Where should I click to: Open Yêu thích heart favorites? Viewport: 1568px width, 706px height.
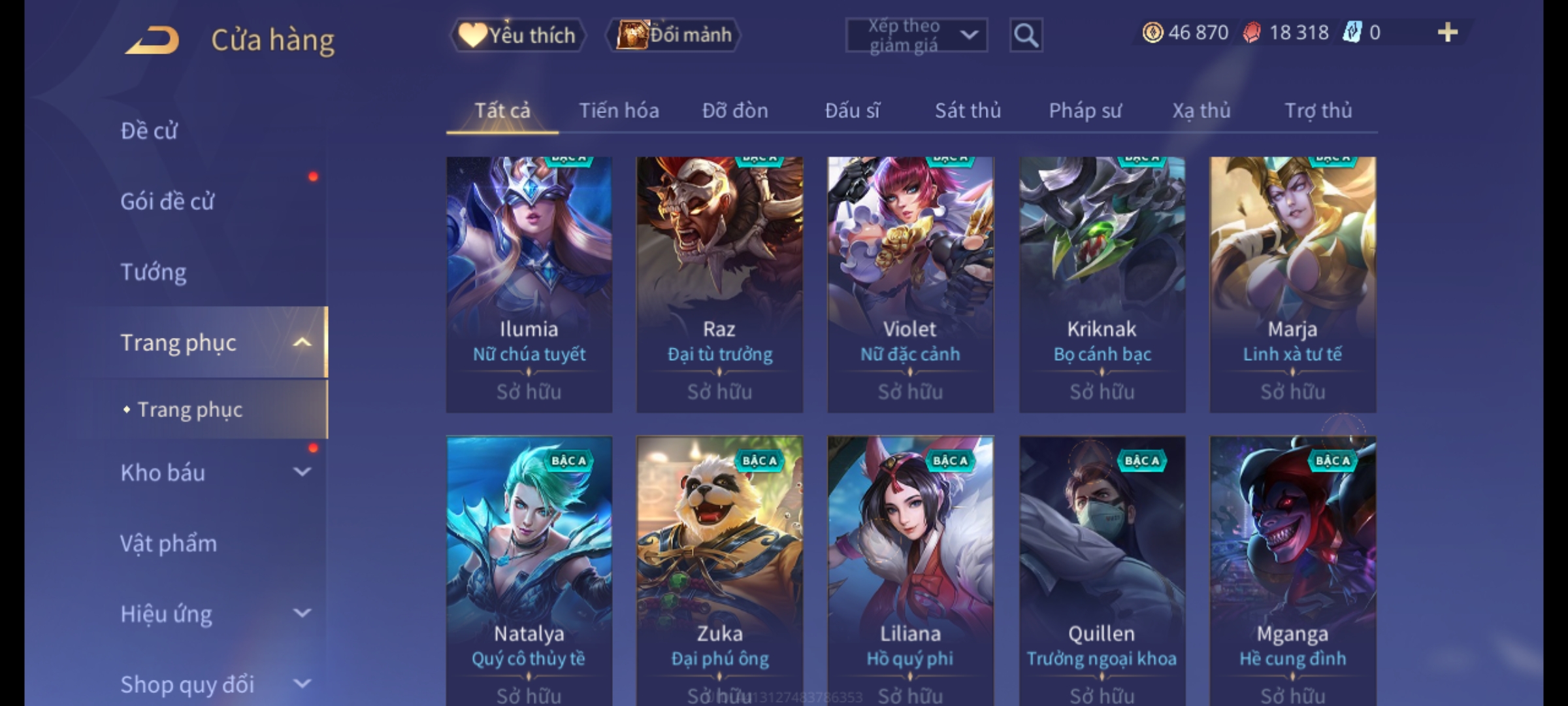[x=517, y=35]
